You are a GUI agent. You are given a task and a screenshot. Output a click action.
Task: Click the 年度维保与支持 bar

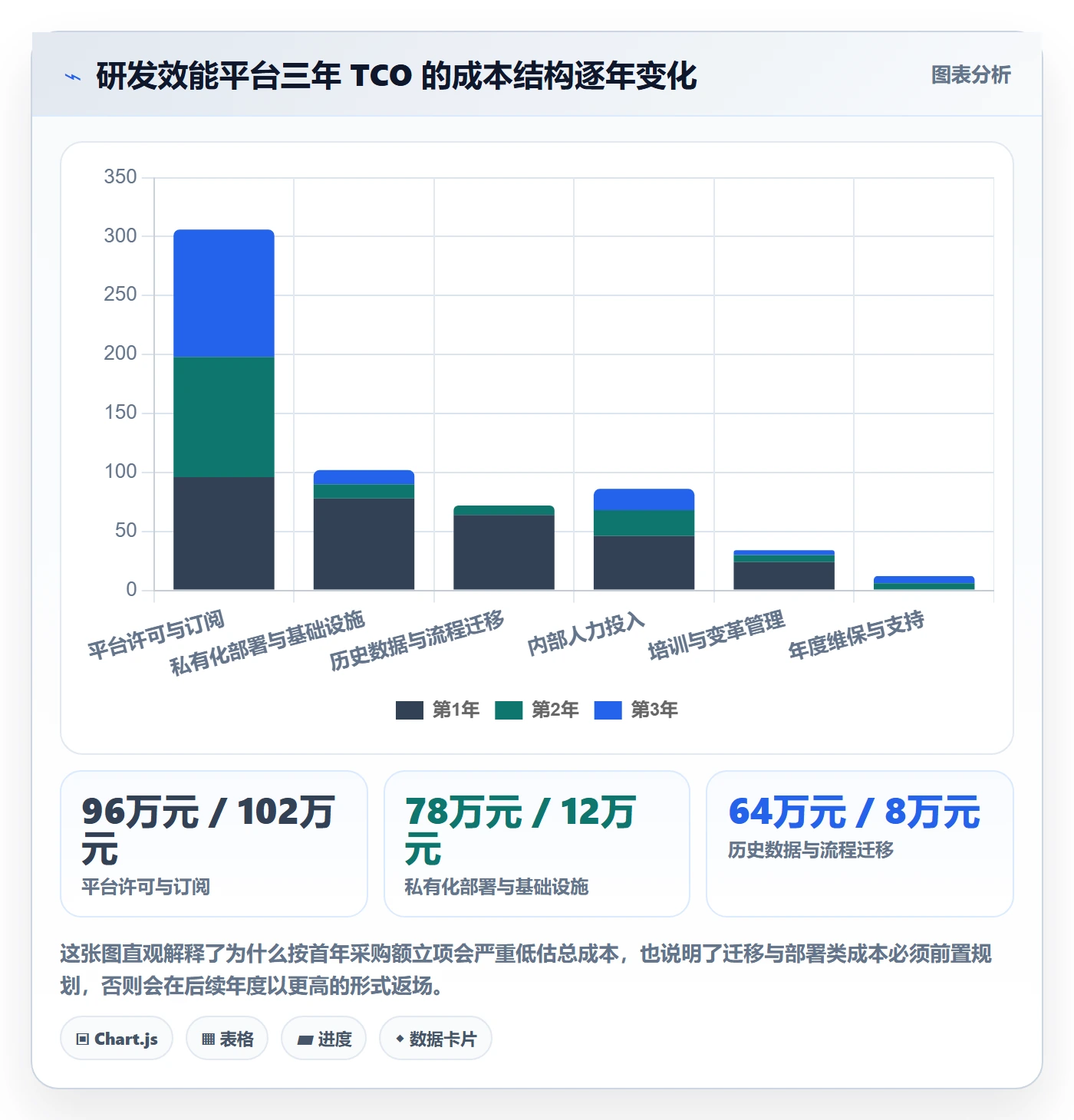(924, 583)
